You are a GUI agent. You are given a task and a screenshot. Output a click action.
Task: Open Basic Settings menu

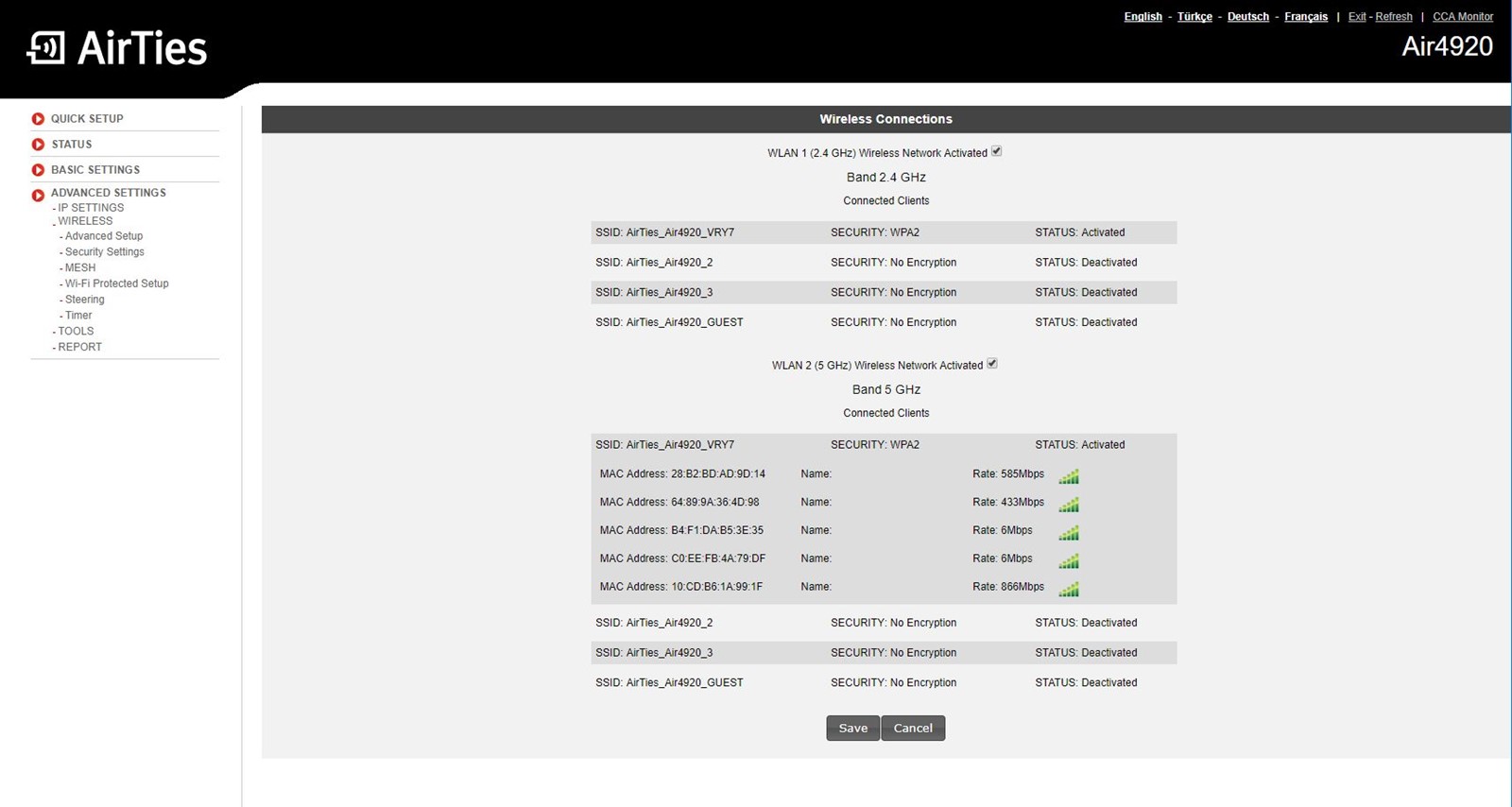tap(95, 170)
